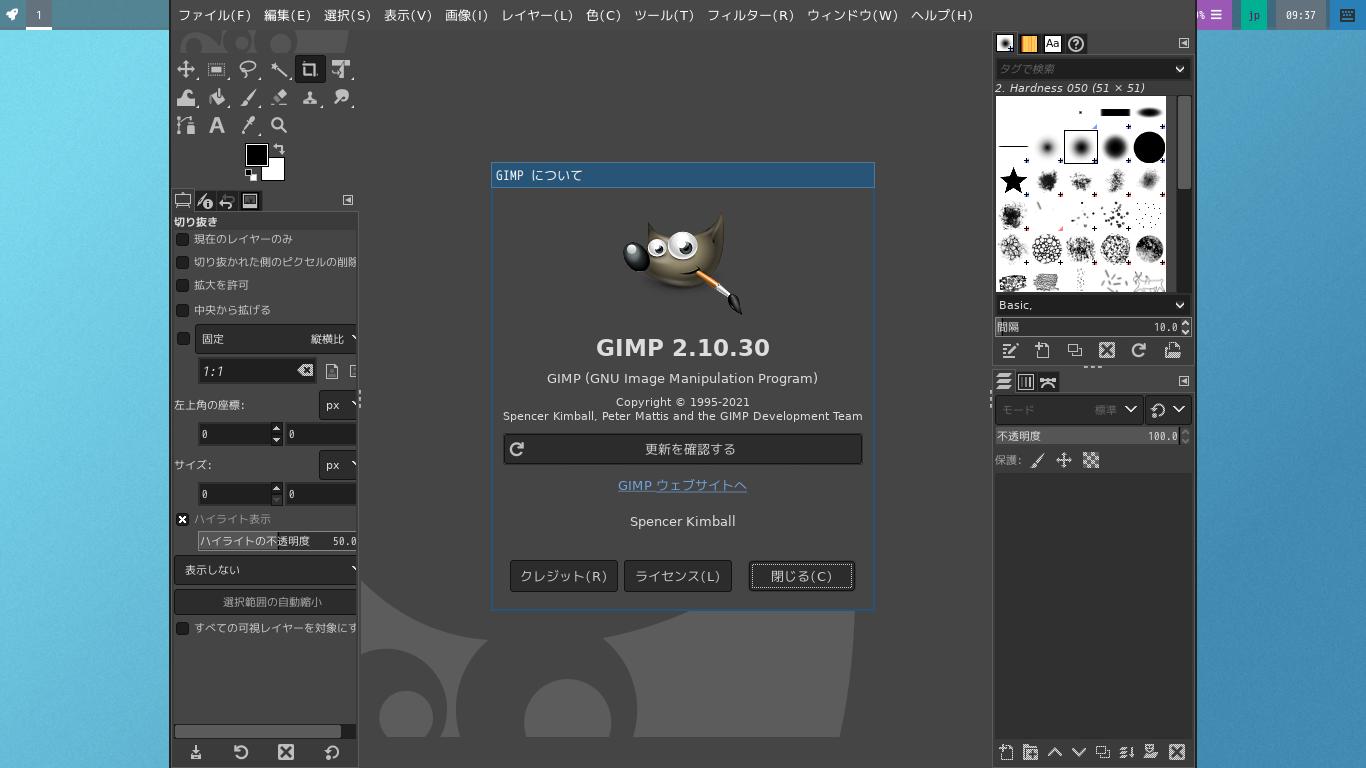Screen dimensions: 1366x768
Task: Adjust the 'ハイライトの不透明度' slider
Action: click(x=277, y=541)
